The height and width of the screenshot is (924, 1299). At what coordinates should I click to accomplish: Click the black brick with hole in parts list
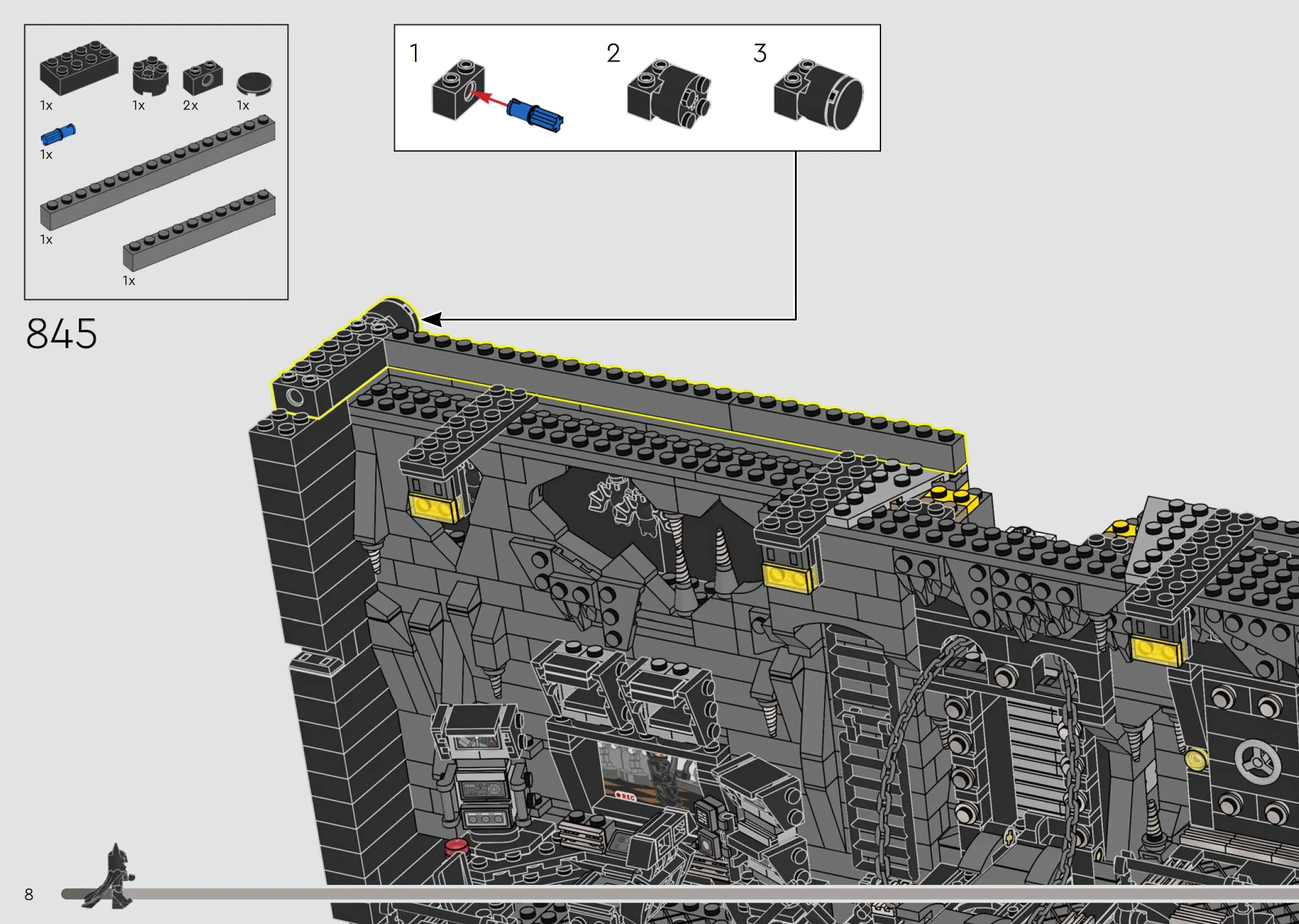click(x=203, y=78)
